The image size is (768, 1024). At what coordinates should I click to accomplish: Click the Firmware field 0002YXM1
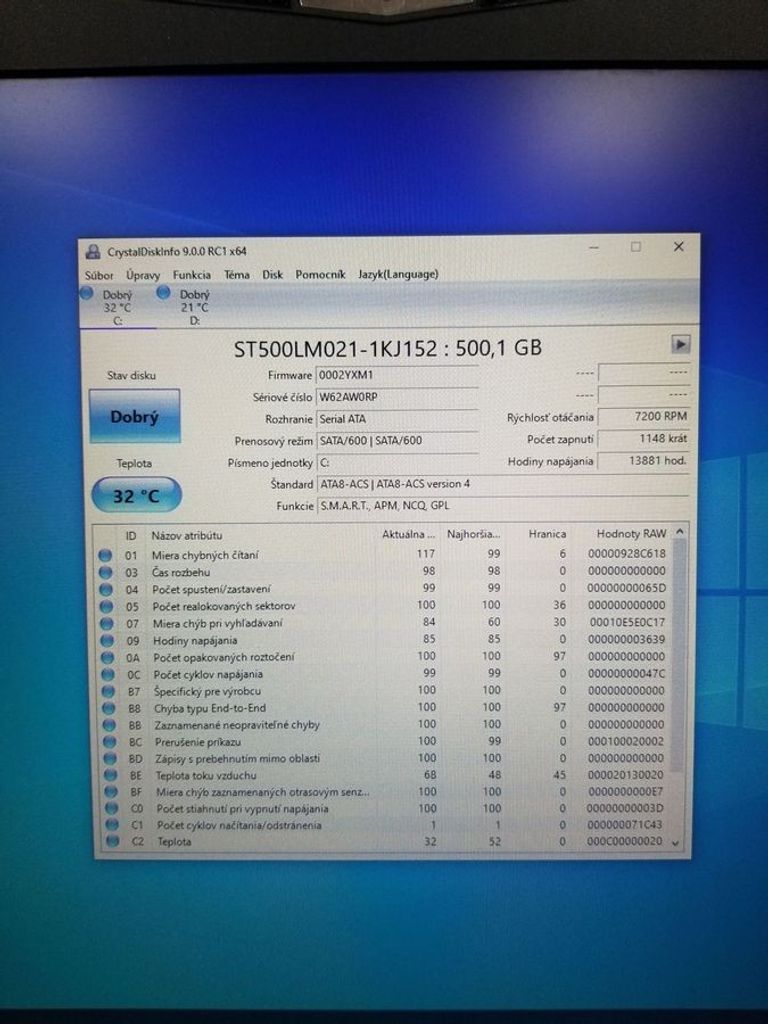coord(397,376)
